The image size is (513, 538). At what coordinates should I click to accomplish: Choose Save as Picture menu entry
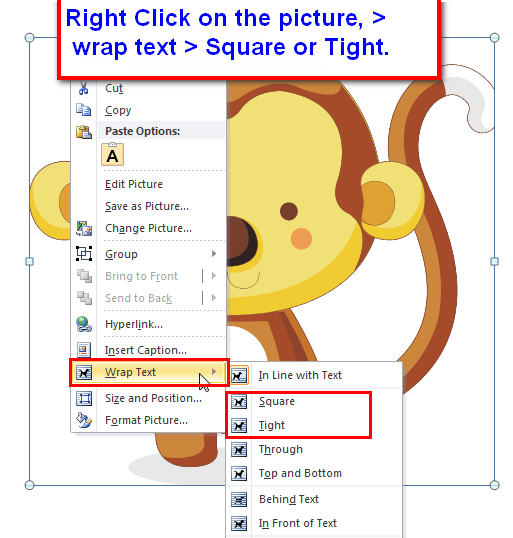[147, 206]
